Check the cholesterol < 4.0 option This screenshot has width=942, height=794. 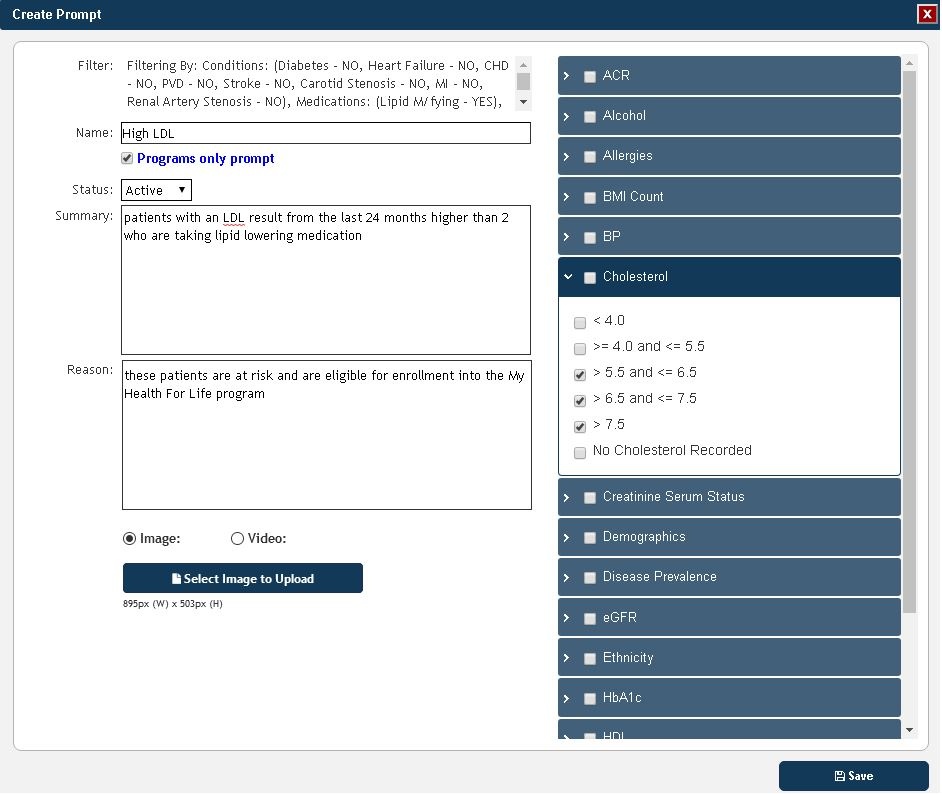[580, 323]
